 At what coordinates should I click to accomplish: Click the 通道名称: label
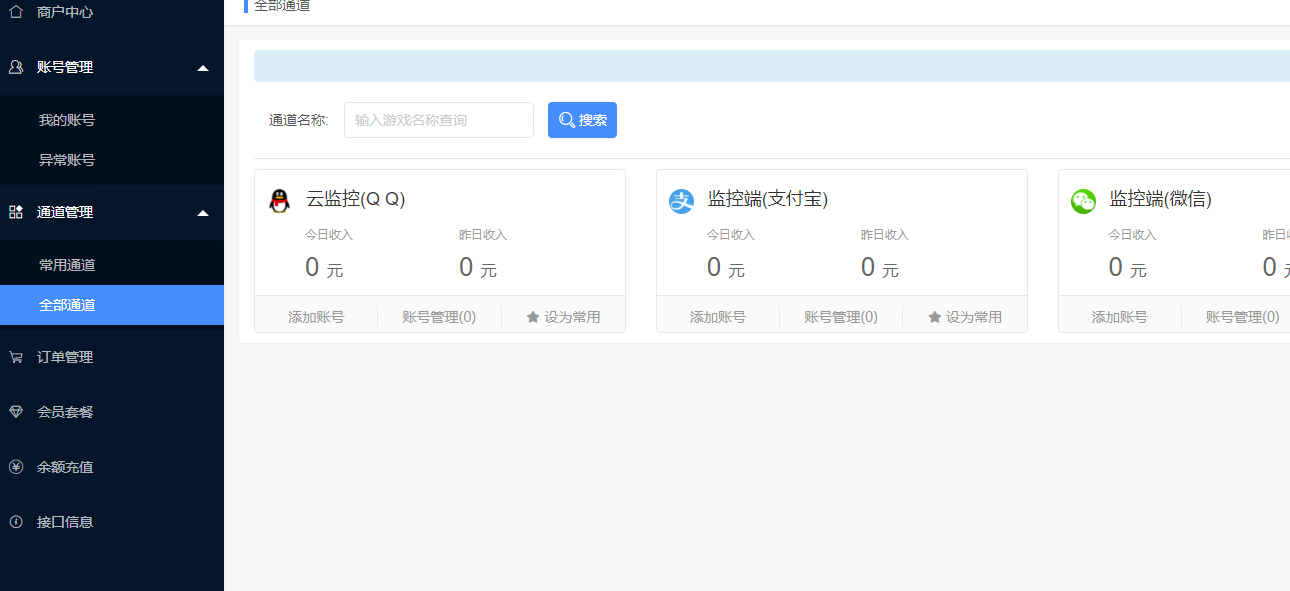pos(298,120)
